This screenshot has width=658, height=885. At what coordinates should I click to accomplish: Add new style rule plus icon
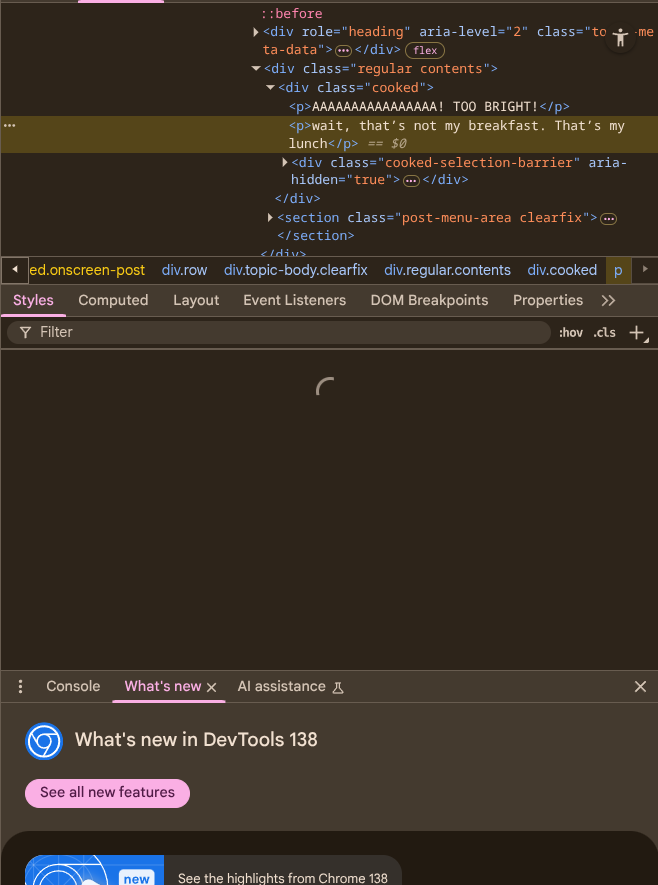[x=638, y=333]
